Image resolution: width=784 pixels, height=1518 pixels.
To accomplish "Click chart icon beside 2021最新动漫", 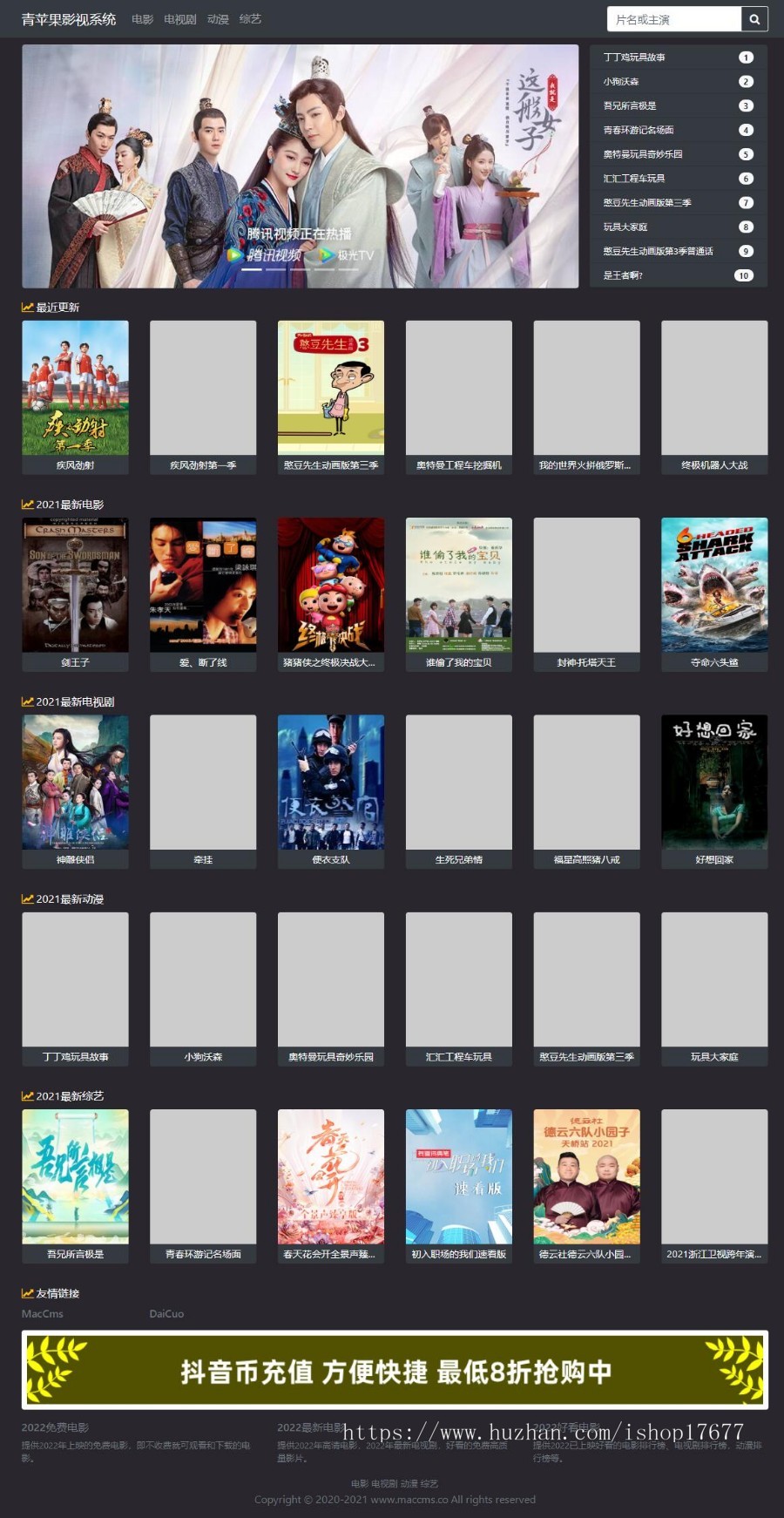I will coord(28,899).
